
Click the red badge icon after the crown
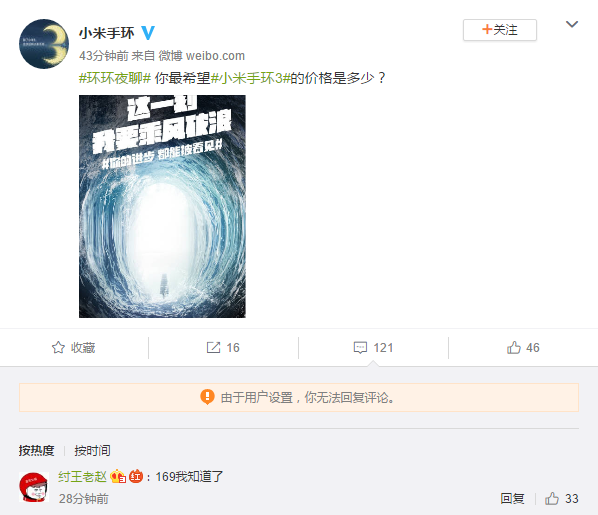click(136, 476)
